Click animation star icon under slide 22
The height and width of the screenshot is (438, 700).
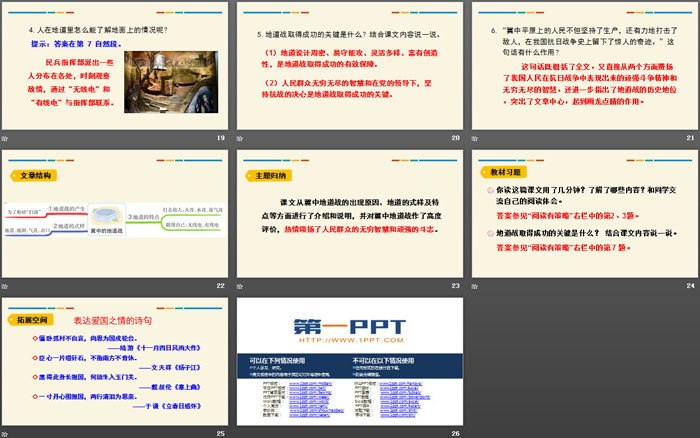4,286
